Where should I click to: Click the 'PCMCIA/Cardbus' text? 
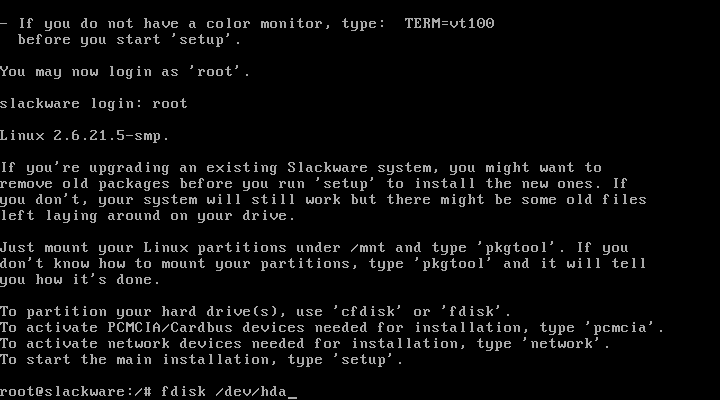coord(170,327)
